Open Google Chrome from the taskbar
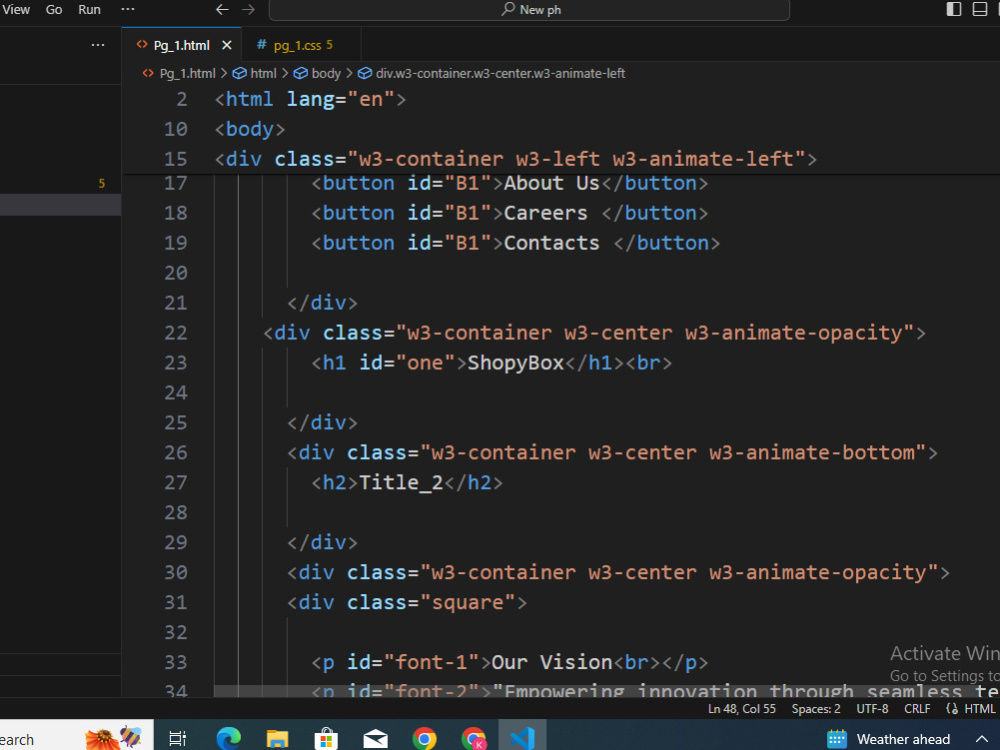1000x750 pixels. 424,739
